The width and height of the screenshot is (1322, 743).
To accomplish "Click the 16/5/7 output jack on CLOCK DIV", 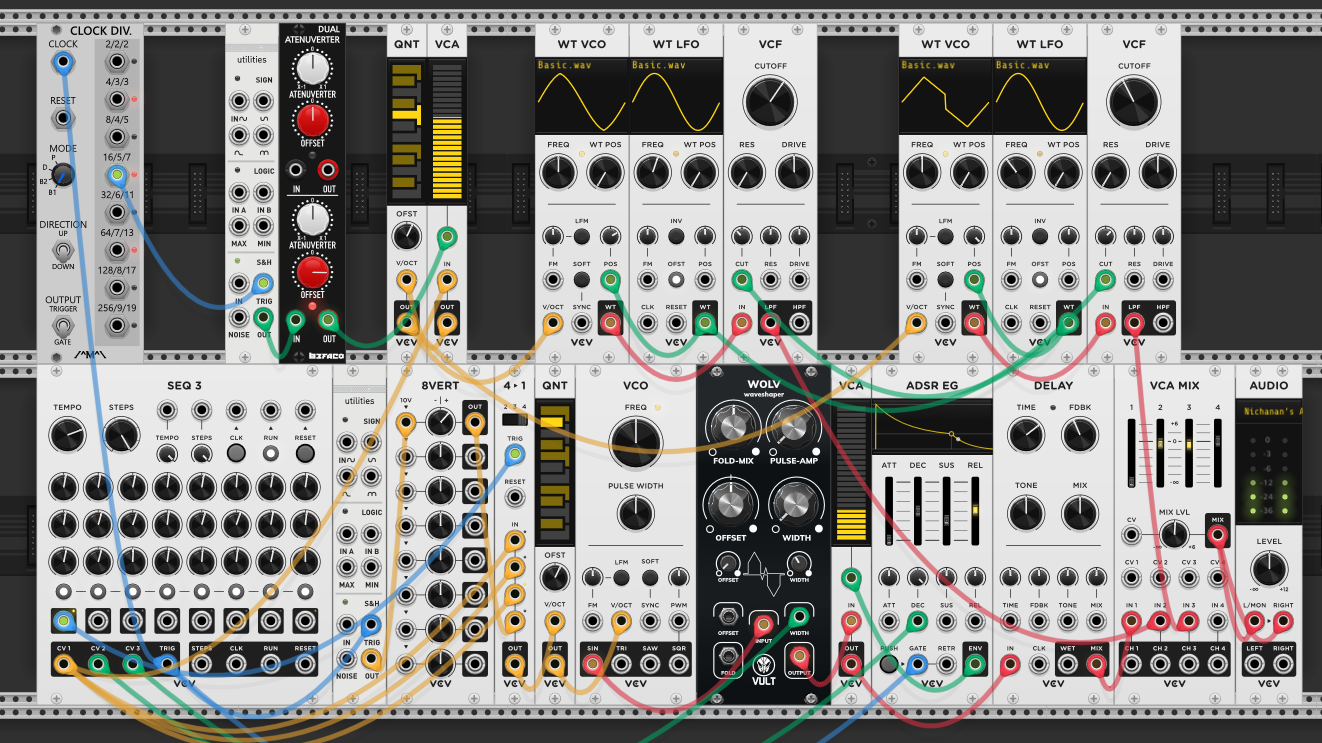I will pyautogui.click(x=118, y=175).
